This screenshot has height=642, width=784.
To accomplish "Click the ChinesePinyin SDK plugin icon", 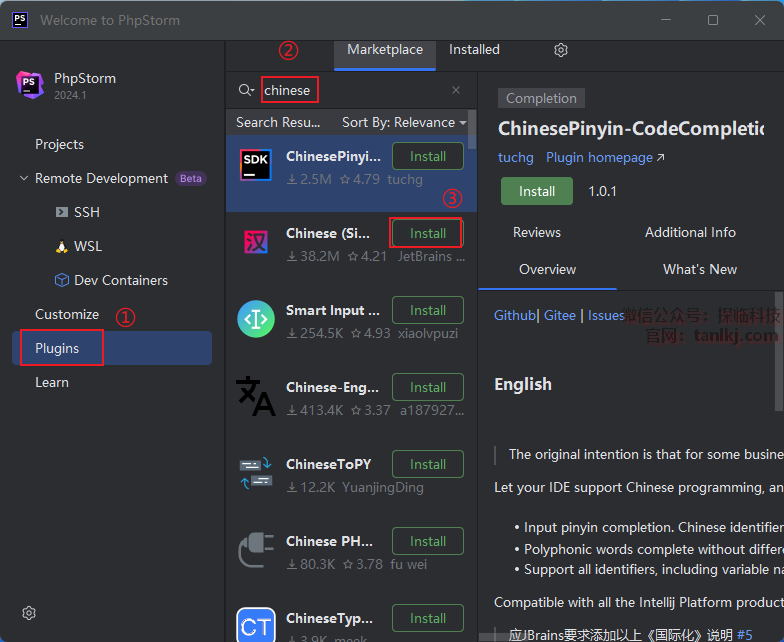I will click(x=256, y=165).
